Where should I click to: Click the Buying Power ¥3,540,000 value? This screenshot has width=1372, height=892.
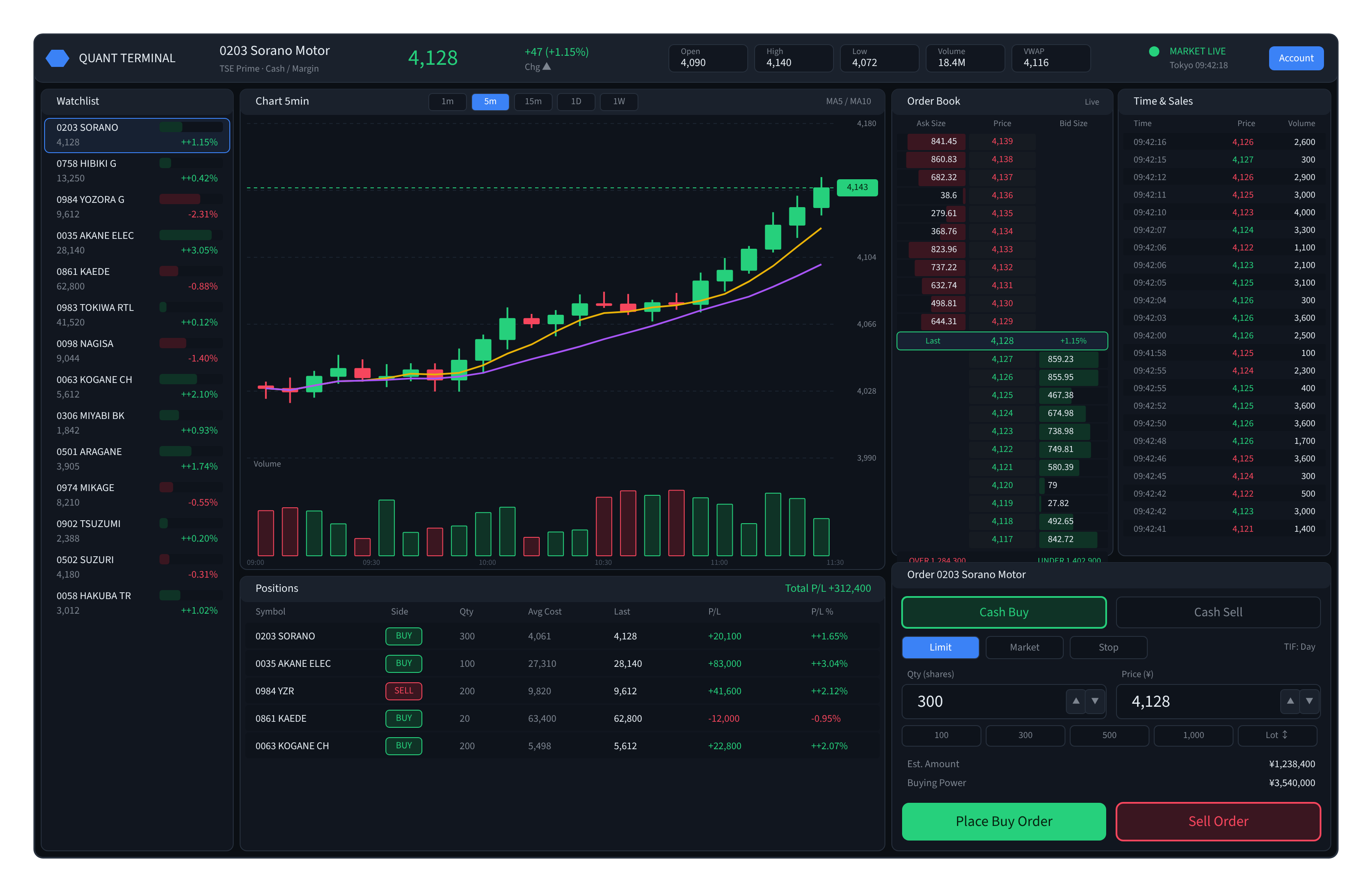coord(1291,783)
